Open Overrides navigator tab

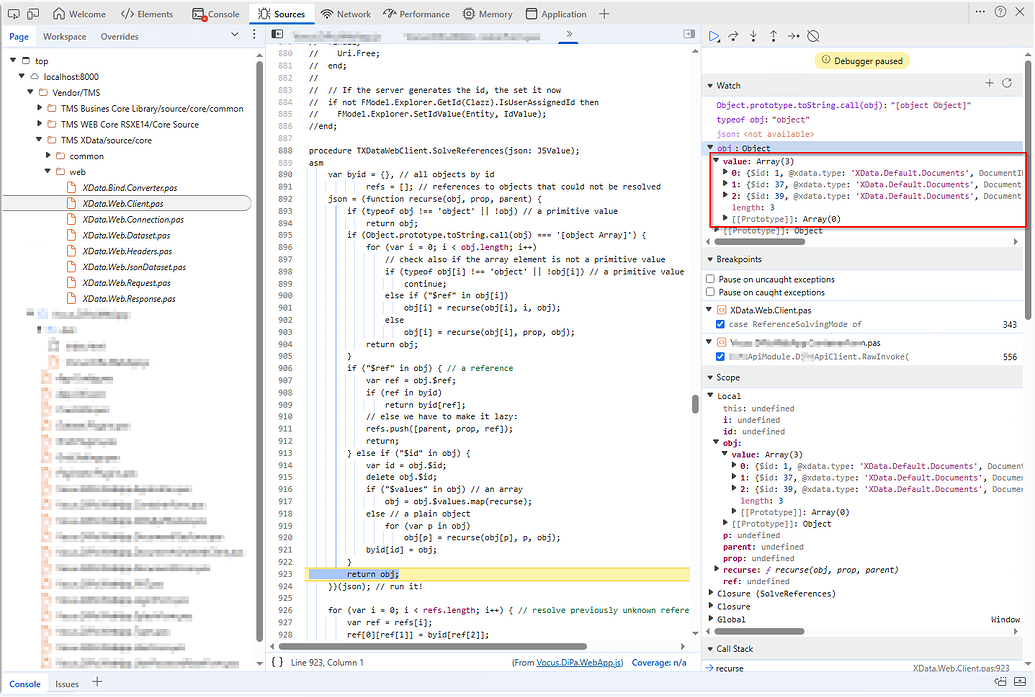point(119,36)
